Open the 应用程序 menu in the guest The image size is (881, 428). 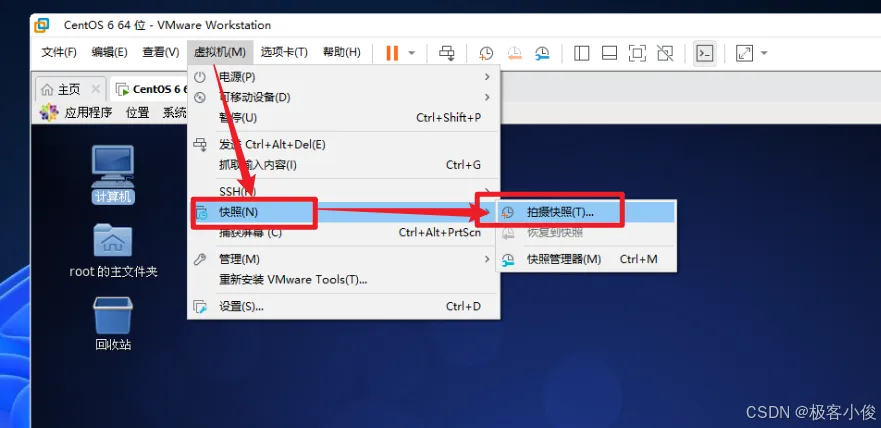pos(88,112)
